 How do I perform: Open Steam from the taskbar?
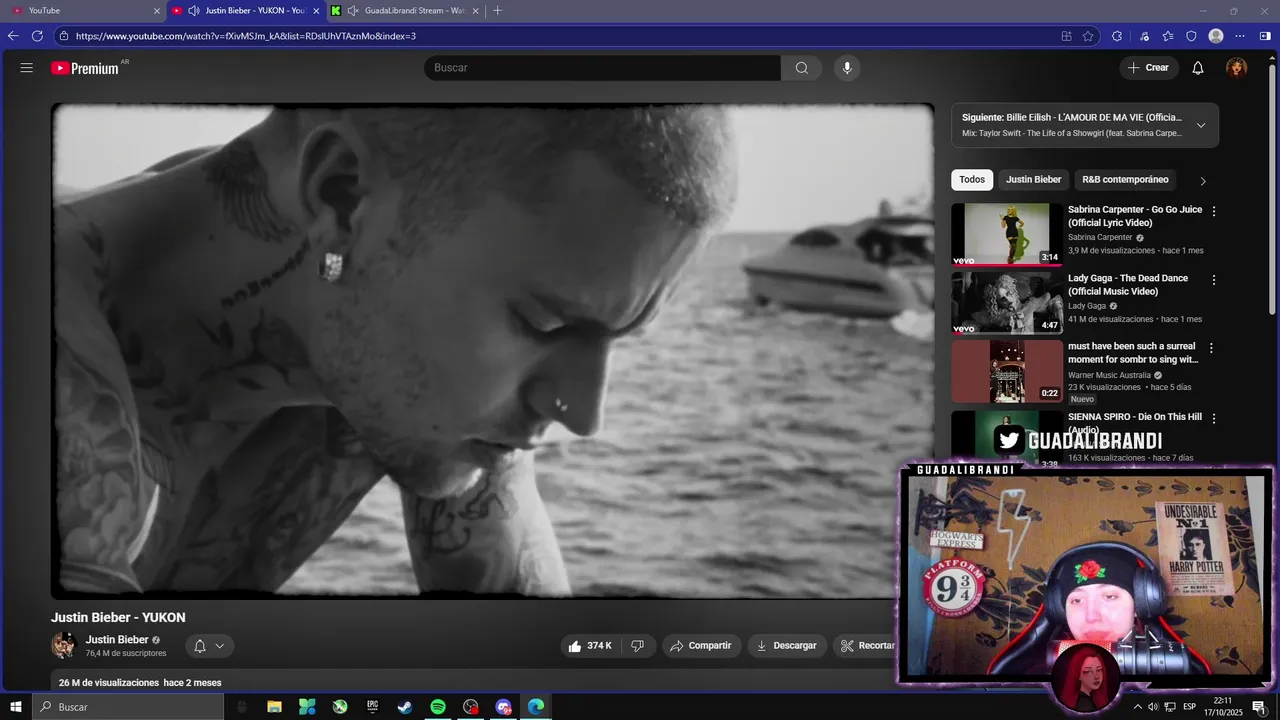click(x=405, y=707)
